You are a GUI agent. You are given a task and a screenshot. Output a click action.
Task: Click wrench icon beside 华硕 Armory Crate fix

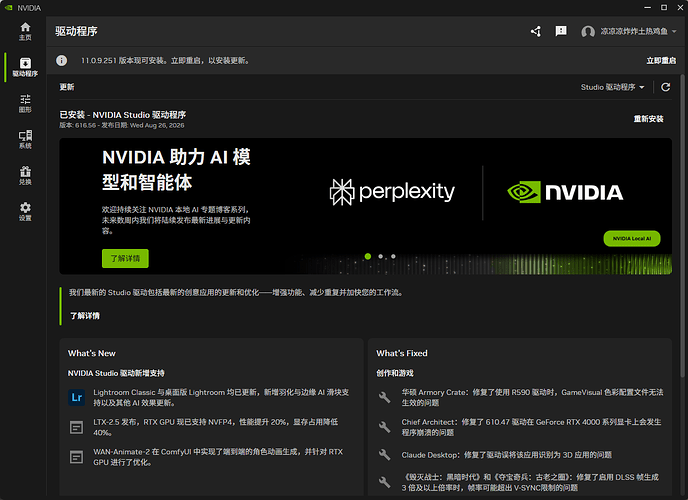[384, 397]
